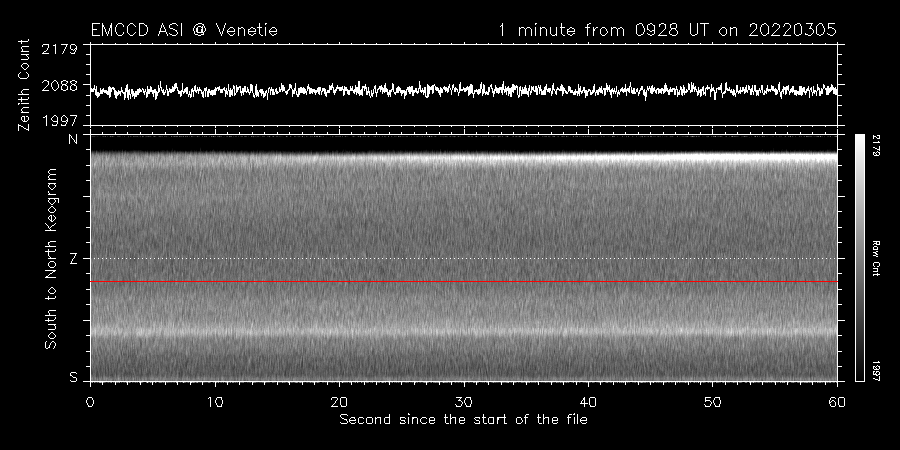Click the bright southern band in the keogram
This screenshot has width=900, height=450.
click(464, 332)
